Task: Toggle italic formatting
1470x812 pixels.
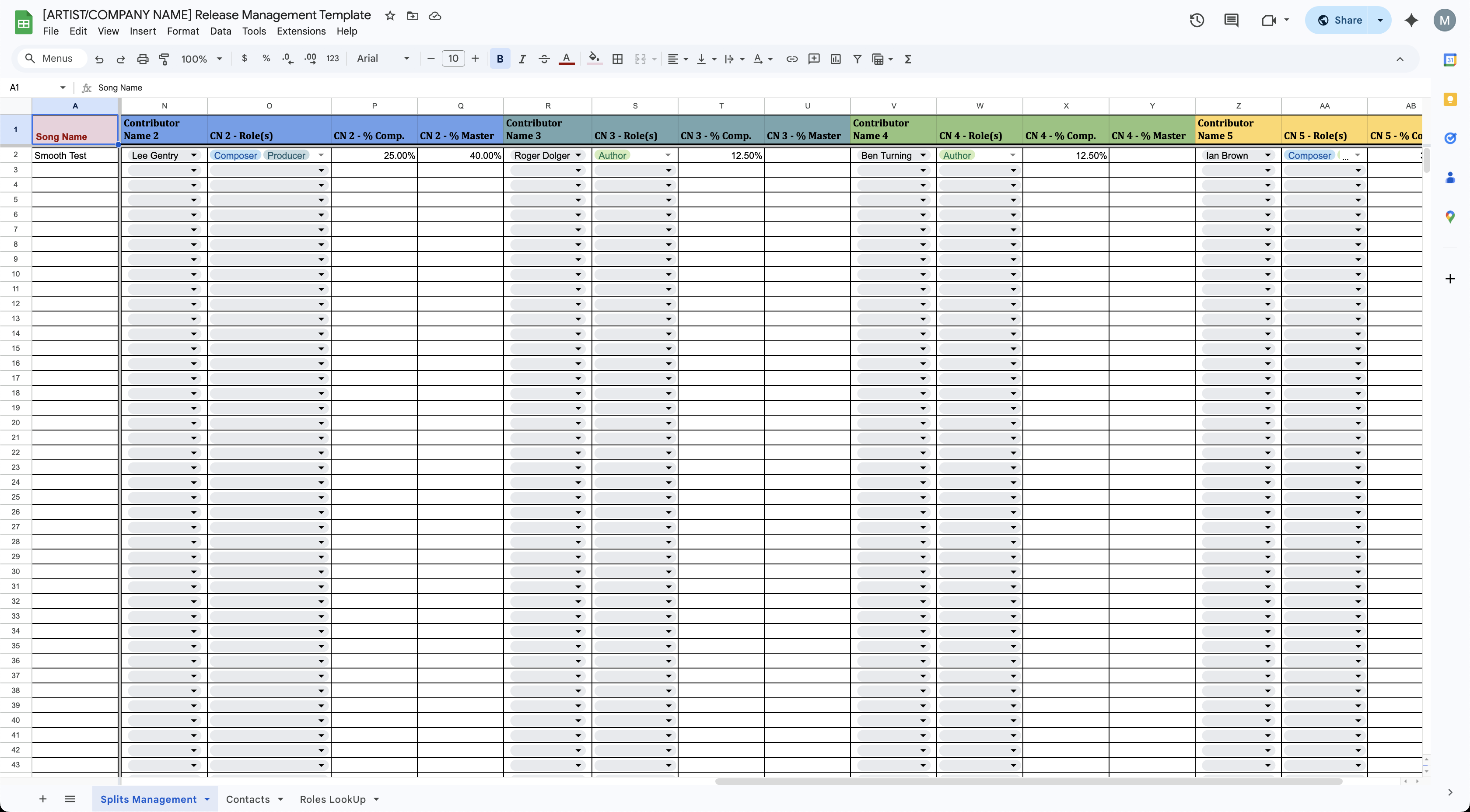Action: coord(521,59)
